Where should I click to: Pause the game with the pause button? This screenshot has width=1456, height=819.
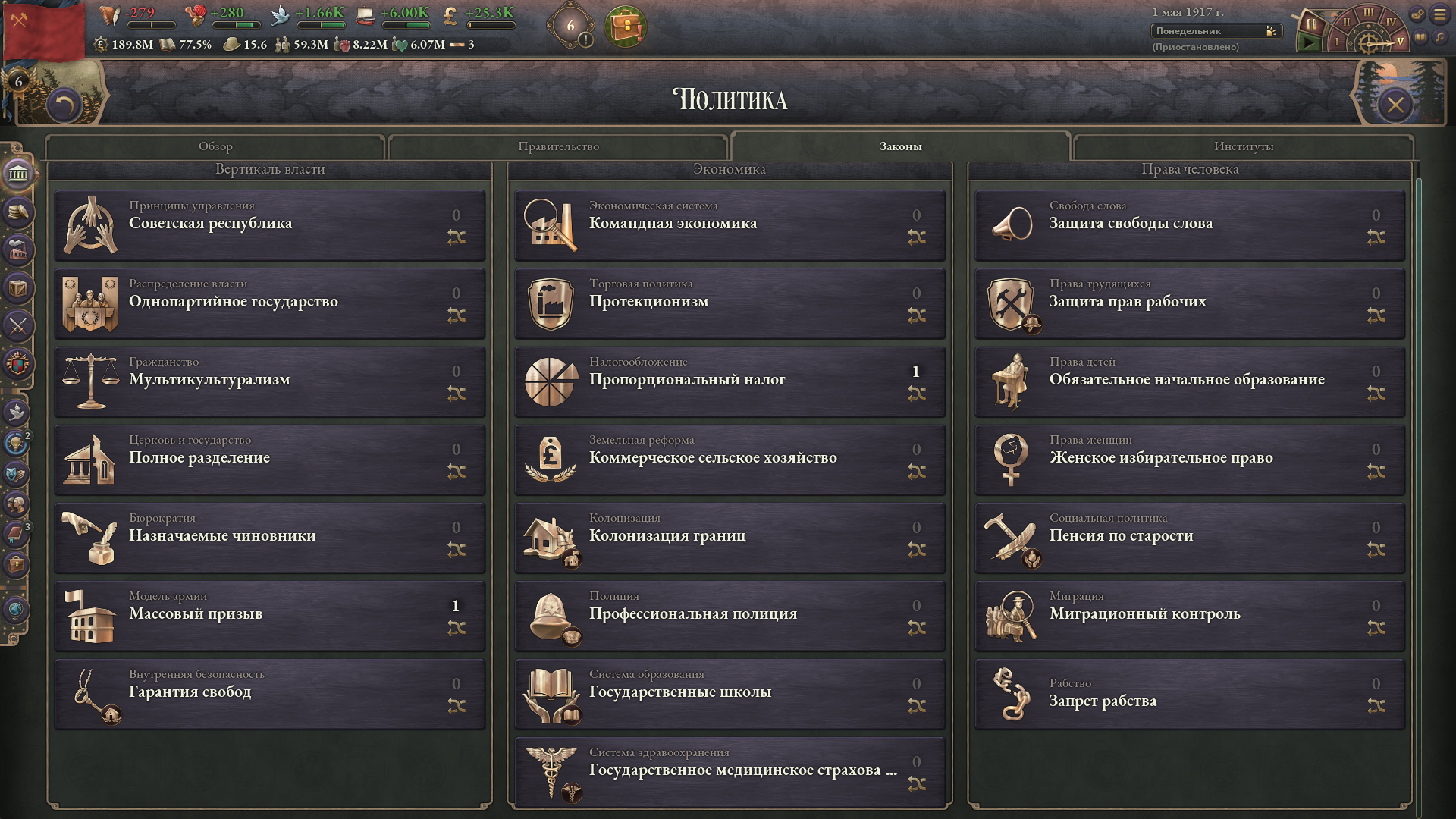[x=1311, y=23]
